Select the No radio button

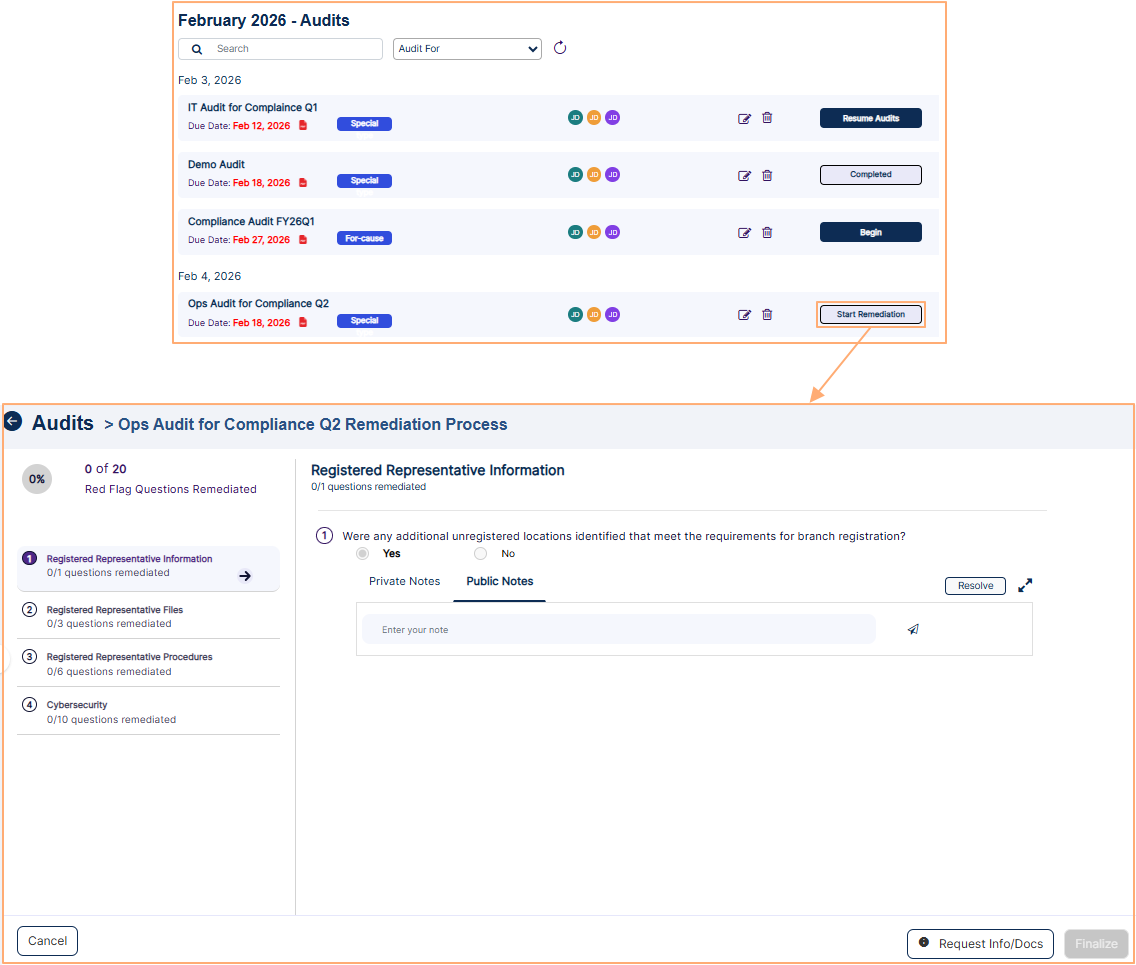(x=481, y=553)
